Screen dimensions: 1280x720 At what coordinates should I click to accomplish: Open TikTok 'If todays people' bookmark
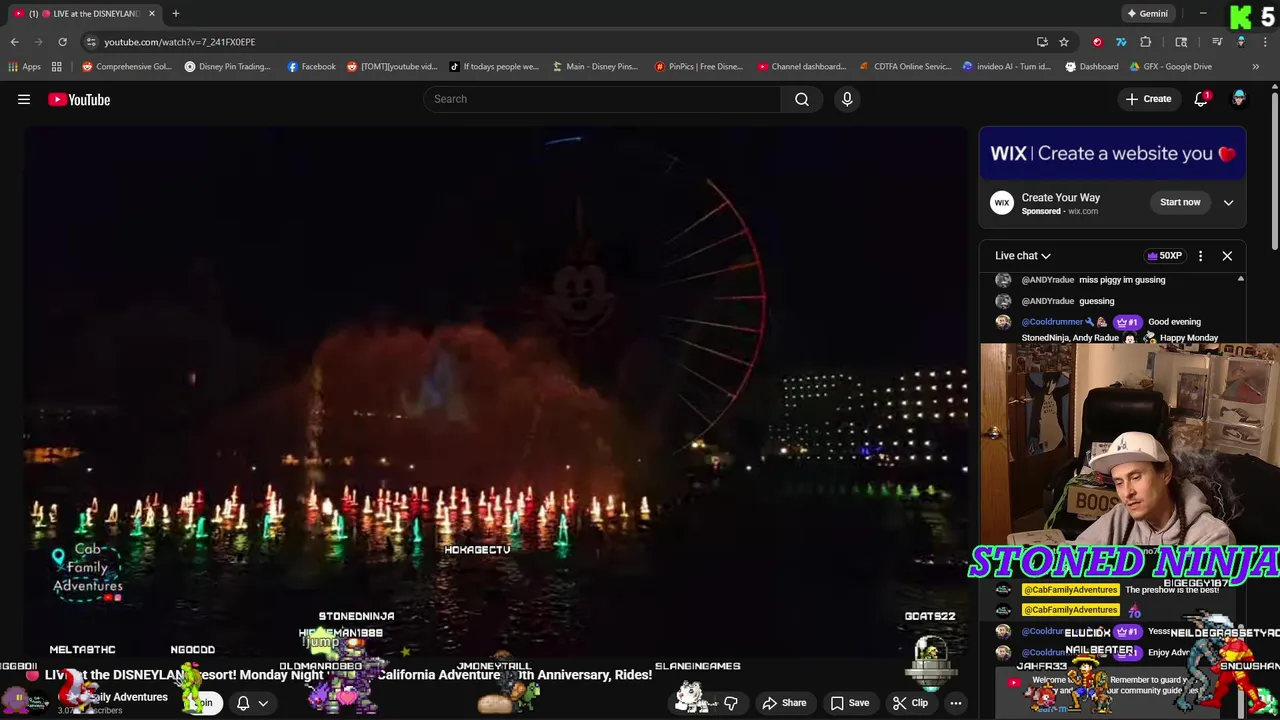click(x=495, y=67)
